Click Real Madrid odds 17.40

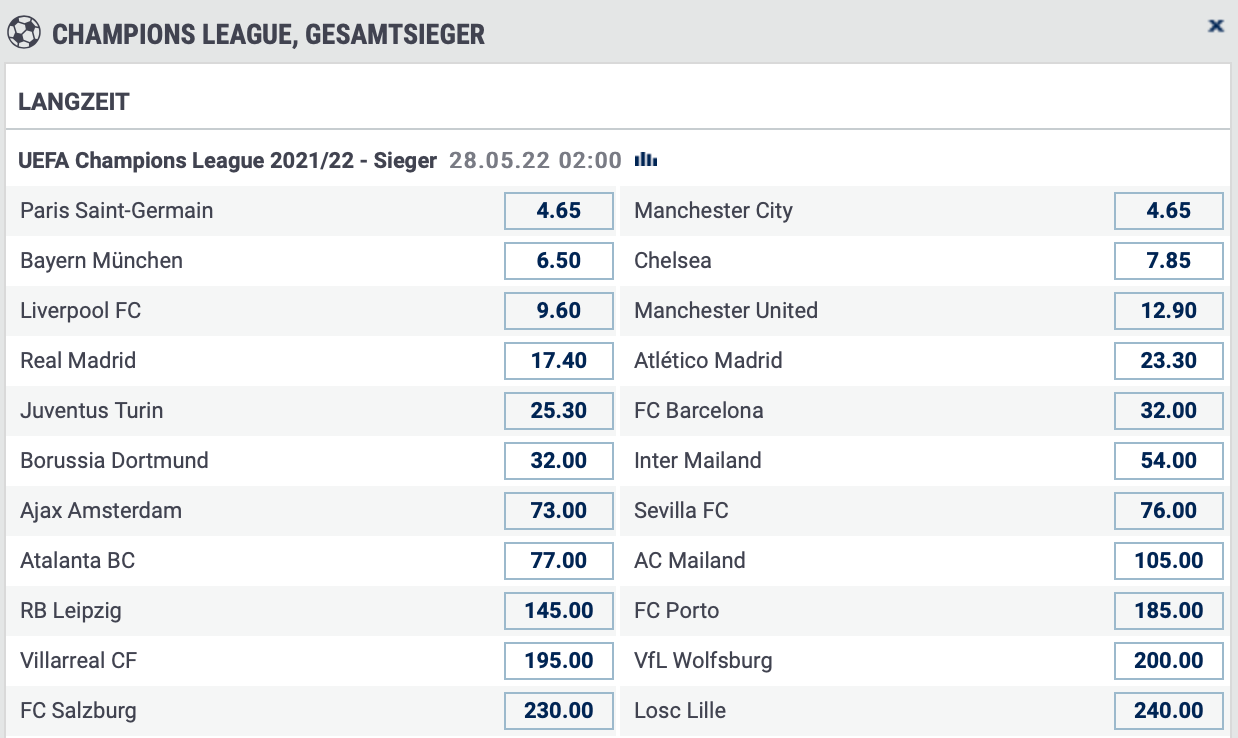[558, 361]
